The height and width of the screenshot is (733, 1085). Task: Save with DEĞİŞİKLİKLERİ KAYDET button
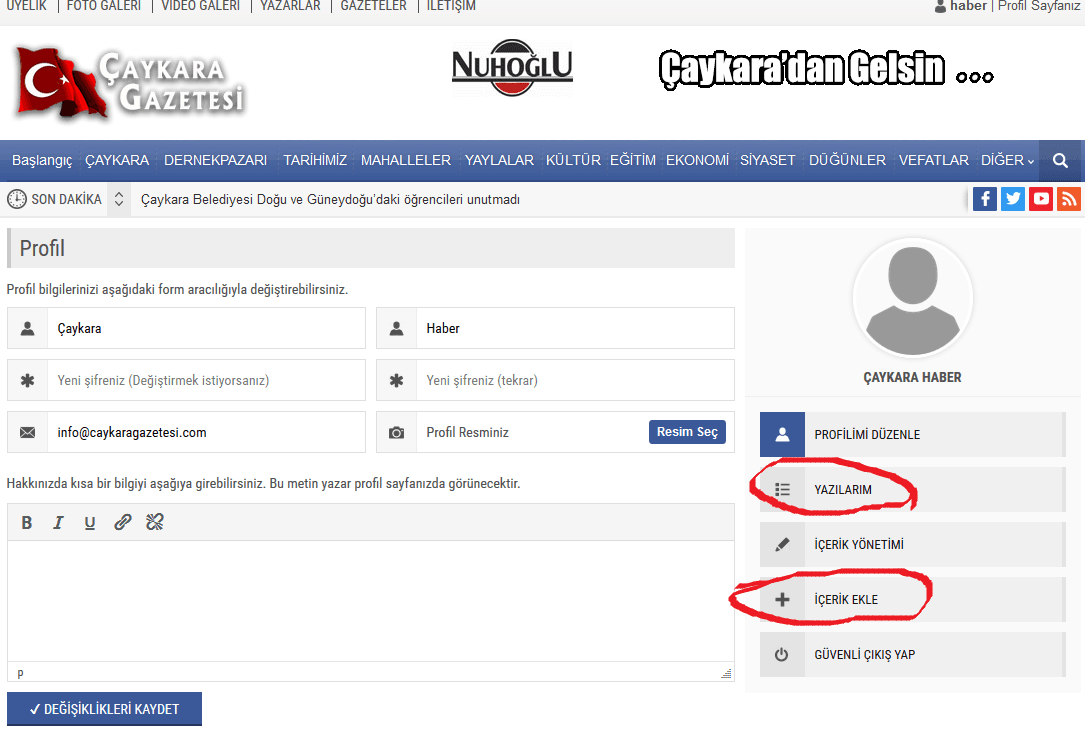(104, 709)
